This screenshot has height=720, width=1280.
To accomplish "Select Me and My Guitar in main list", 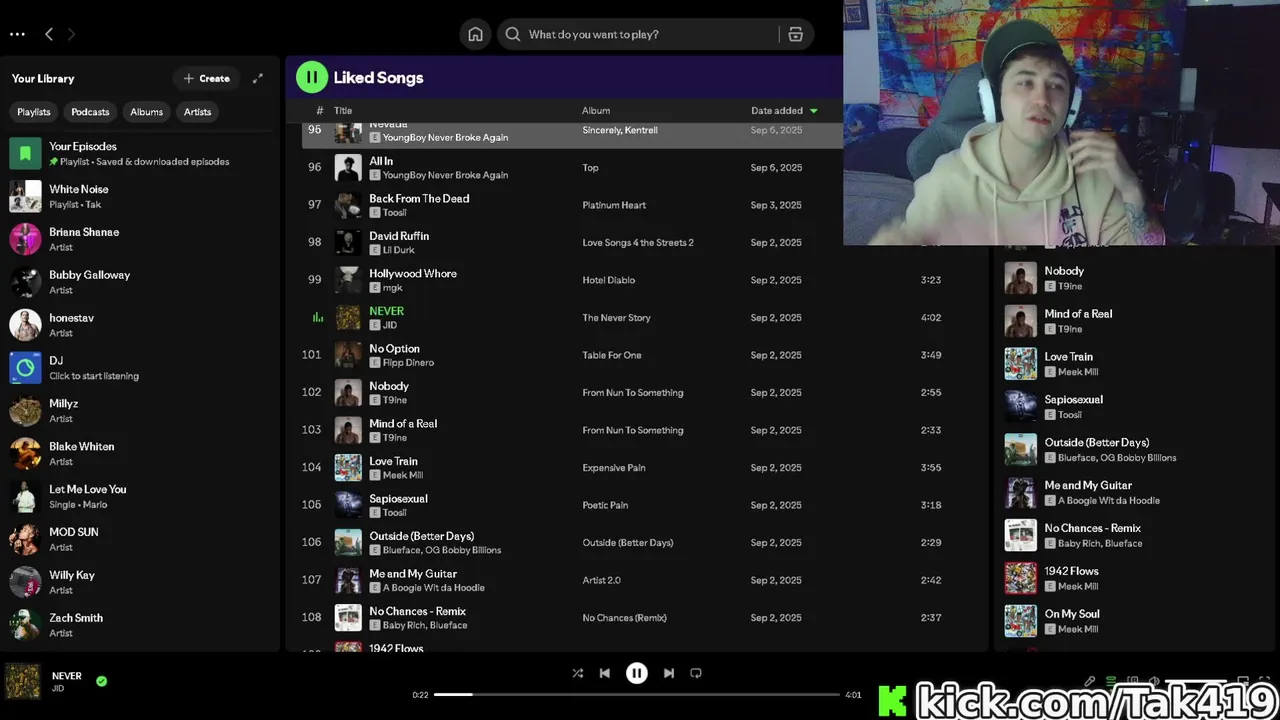I will tap(413, 574).
